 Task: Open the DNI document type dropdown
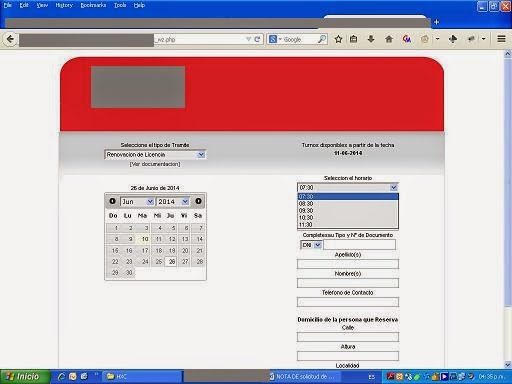(x=311, y=245)
